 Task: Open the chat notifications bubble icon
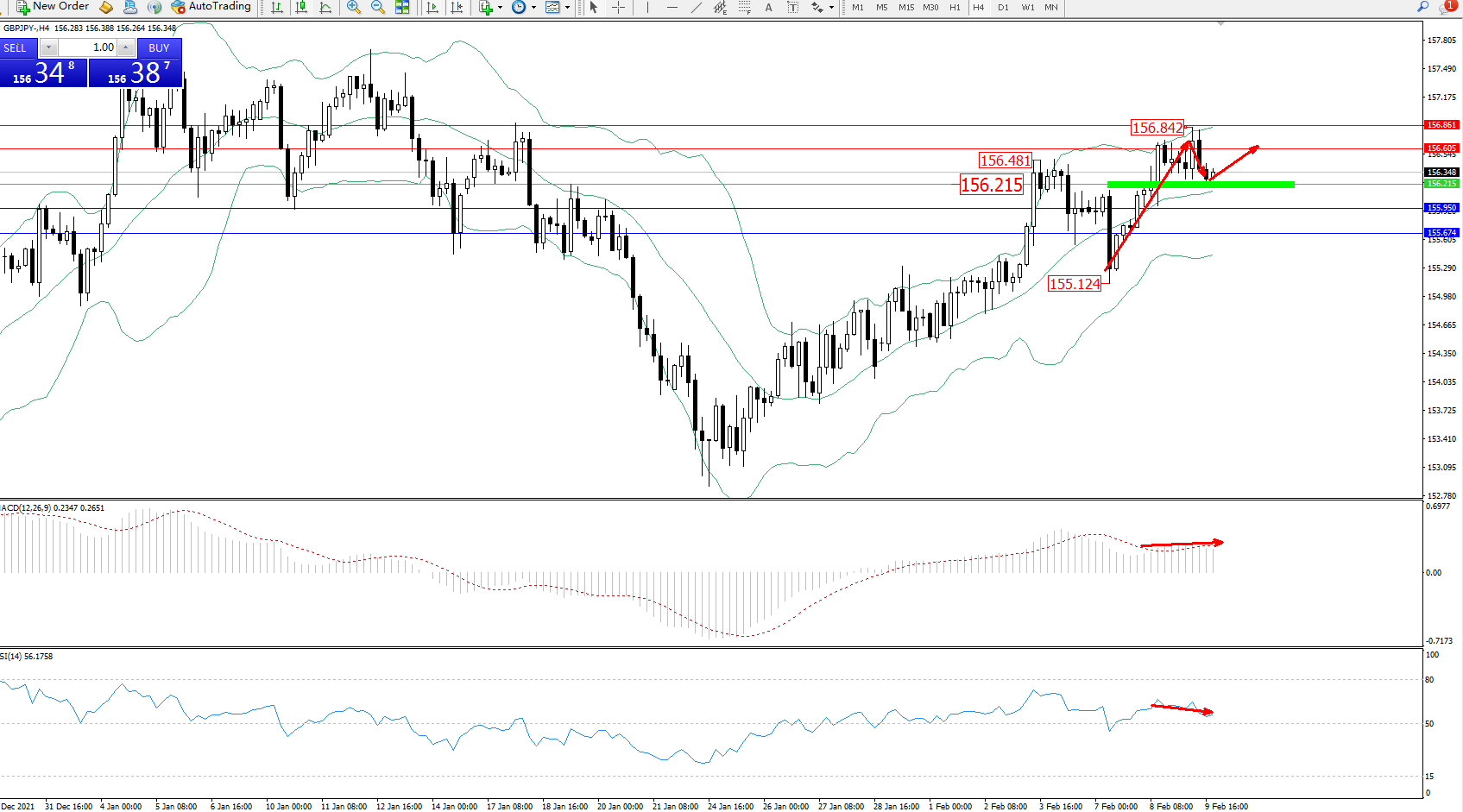tap(1447, 7)
